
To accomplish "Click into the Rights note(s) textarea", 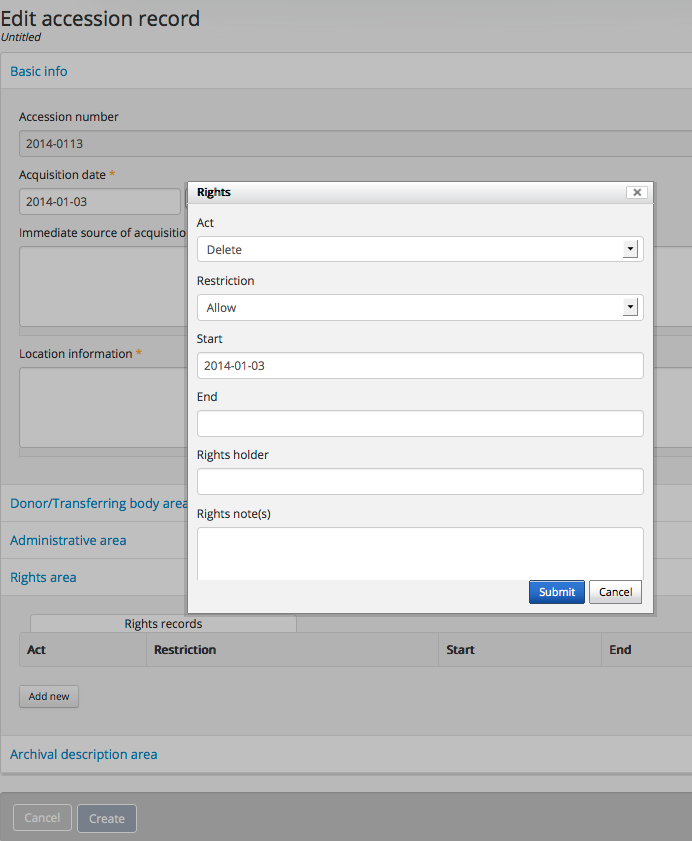I will 420,553.
